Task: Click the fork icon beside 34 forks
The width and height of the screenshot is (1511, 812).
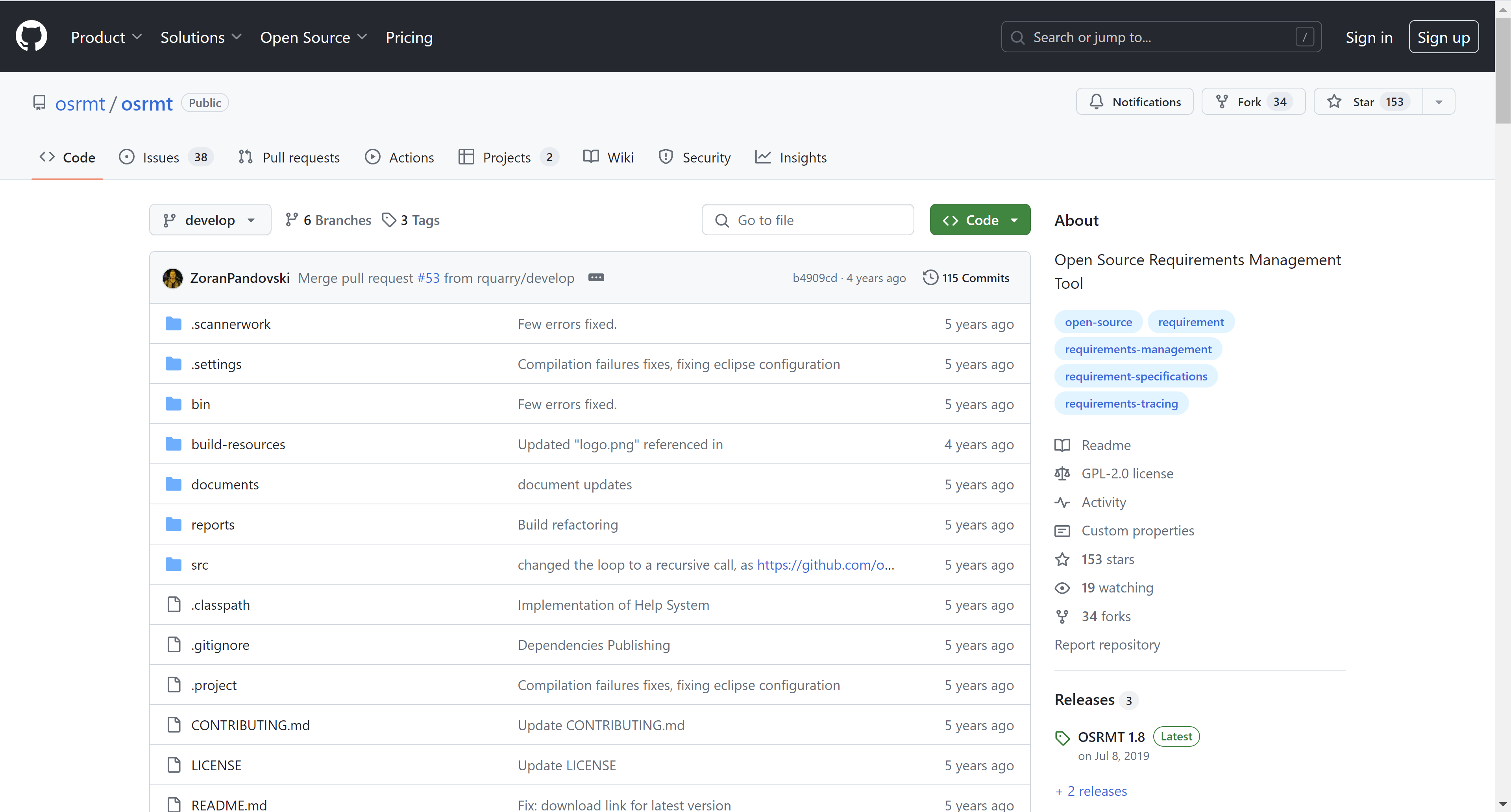Action: coord(1062,616)
